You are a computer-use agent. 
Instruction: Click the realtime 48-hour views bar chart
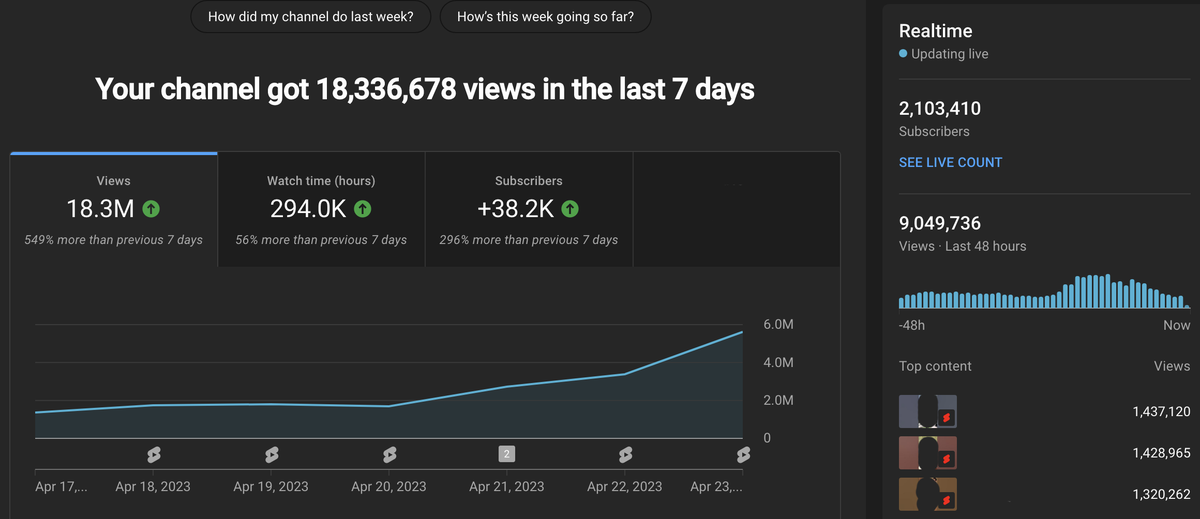pyautogui.click(x=1044, y=291)
